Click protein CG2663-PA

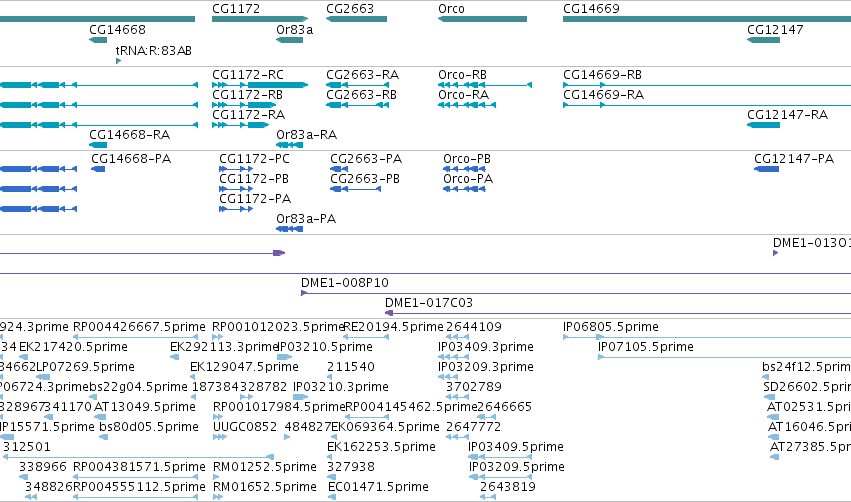click(x=366, y=159)
